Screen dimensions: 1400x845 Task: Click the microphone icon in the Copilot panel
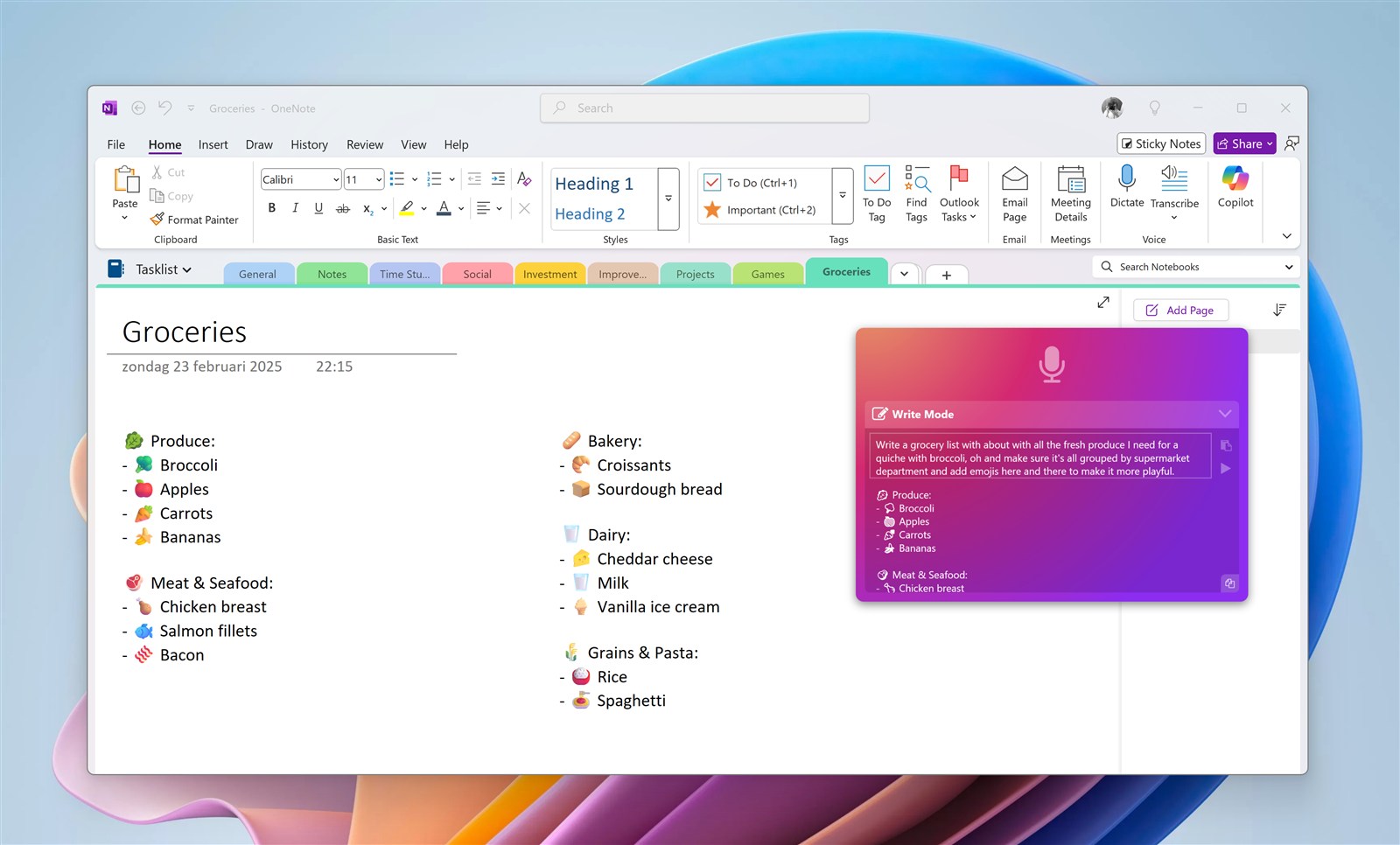point(1051,366)
